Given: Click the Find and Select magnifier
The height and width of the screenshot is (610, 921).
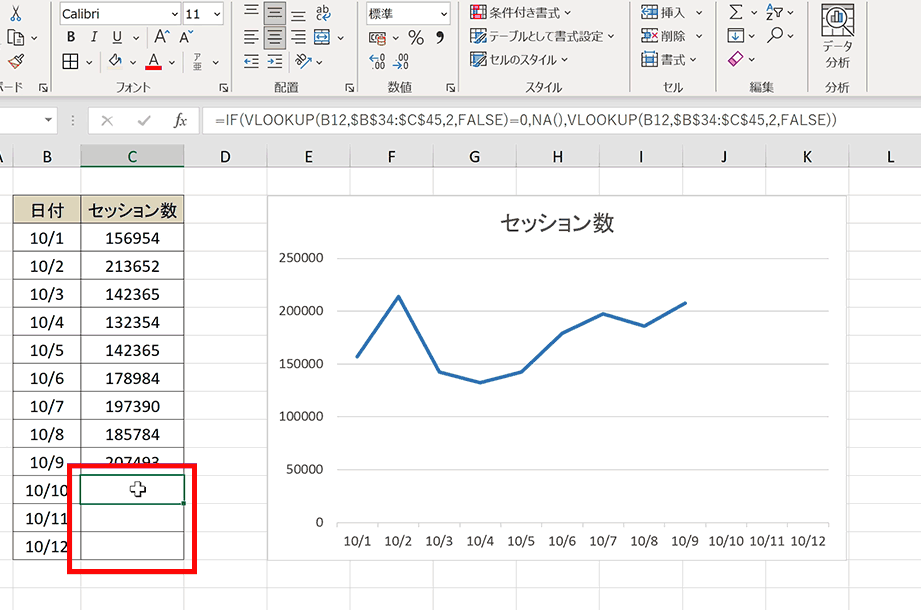Looking at the screenshot, I should [775, 35].
